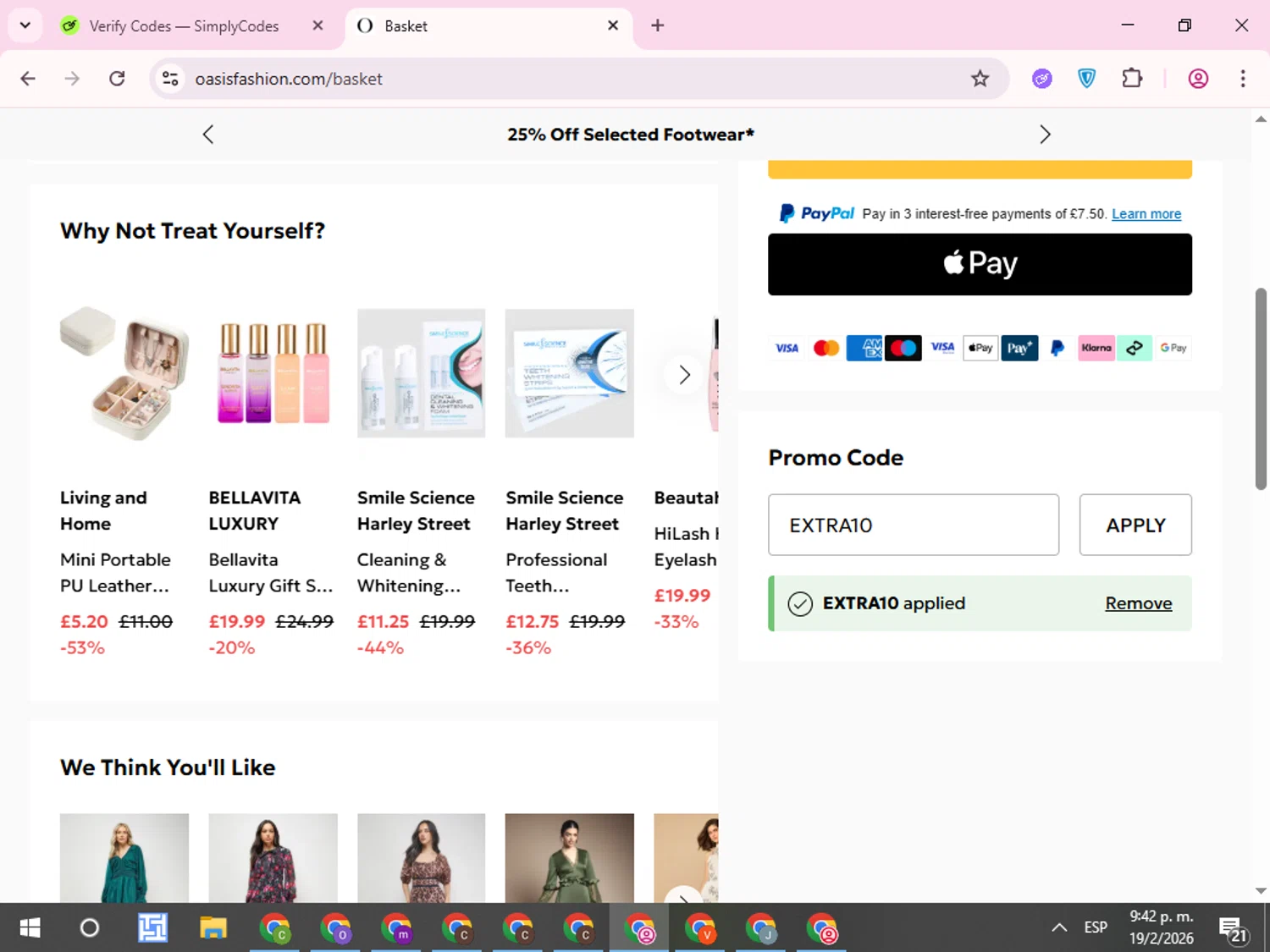Click the Klarna payment icon
The image size is (1270, 952).
tap(1096, 348)
